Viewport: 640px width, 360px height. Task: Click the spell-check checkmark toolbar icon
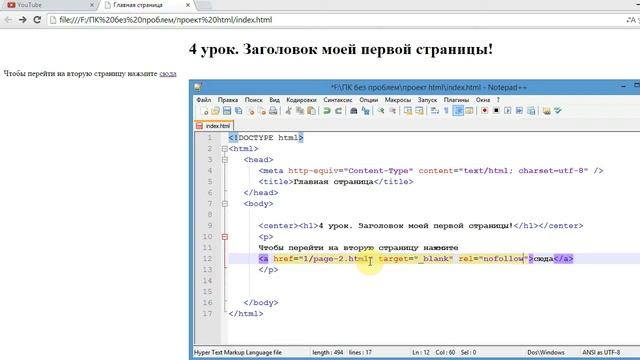(558, 111)
